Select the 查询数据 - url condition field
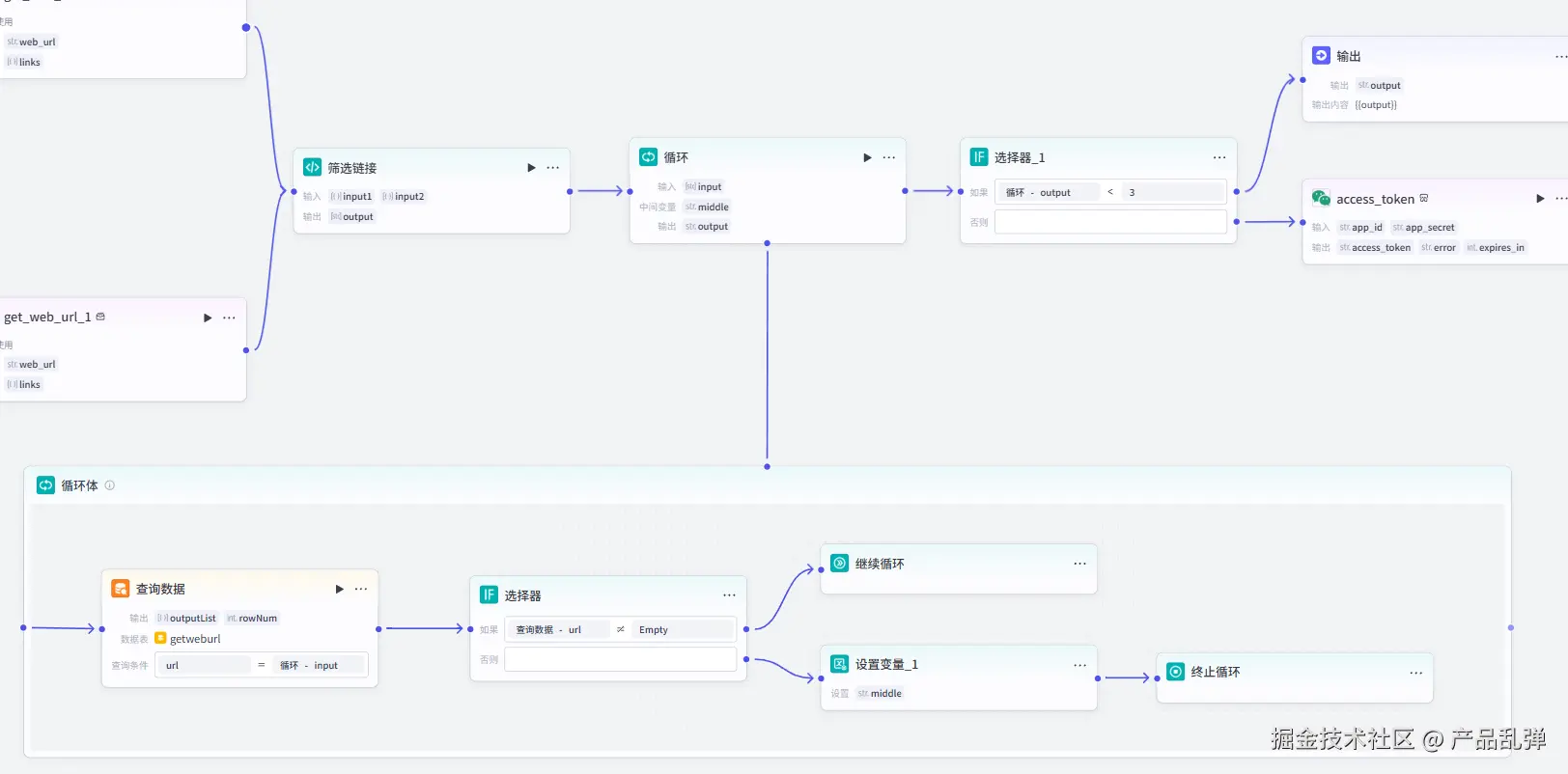 click(557, 629)
